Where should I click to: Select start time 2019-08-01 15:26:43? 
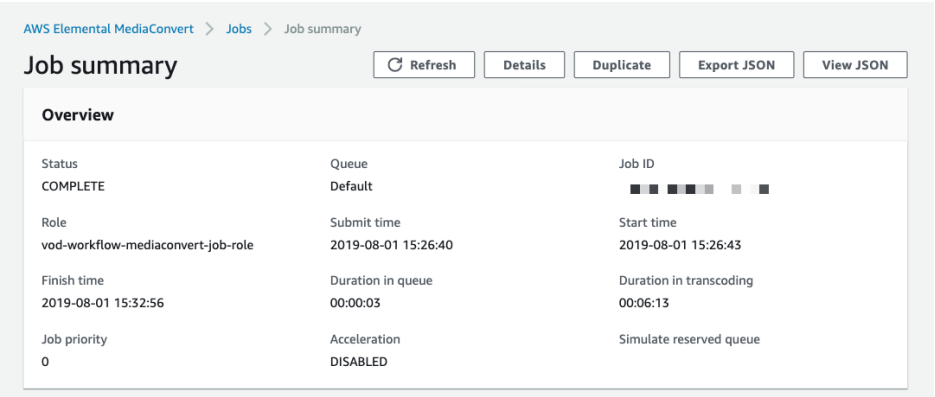coord(680,245)
